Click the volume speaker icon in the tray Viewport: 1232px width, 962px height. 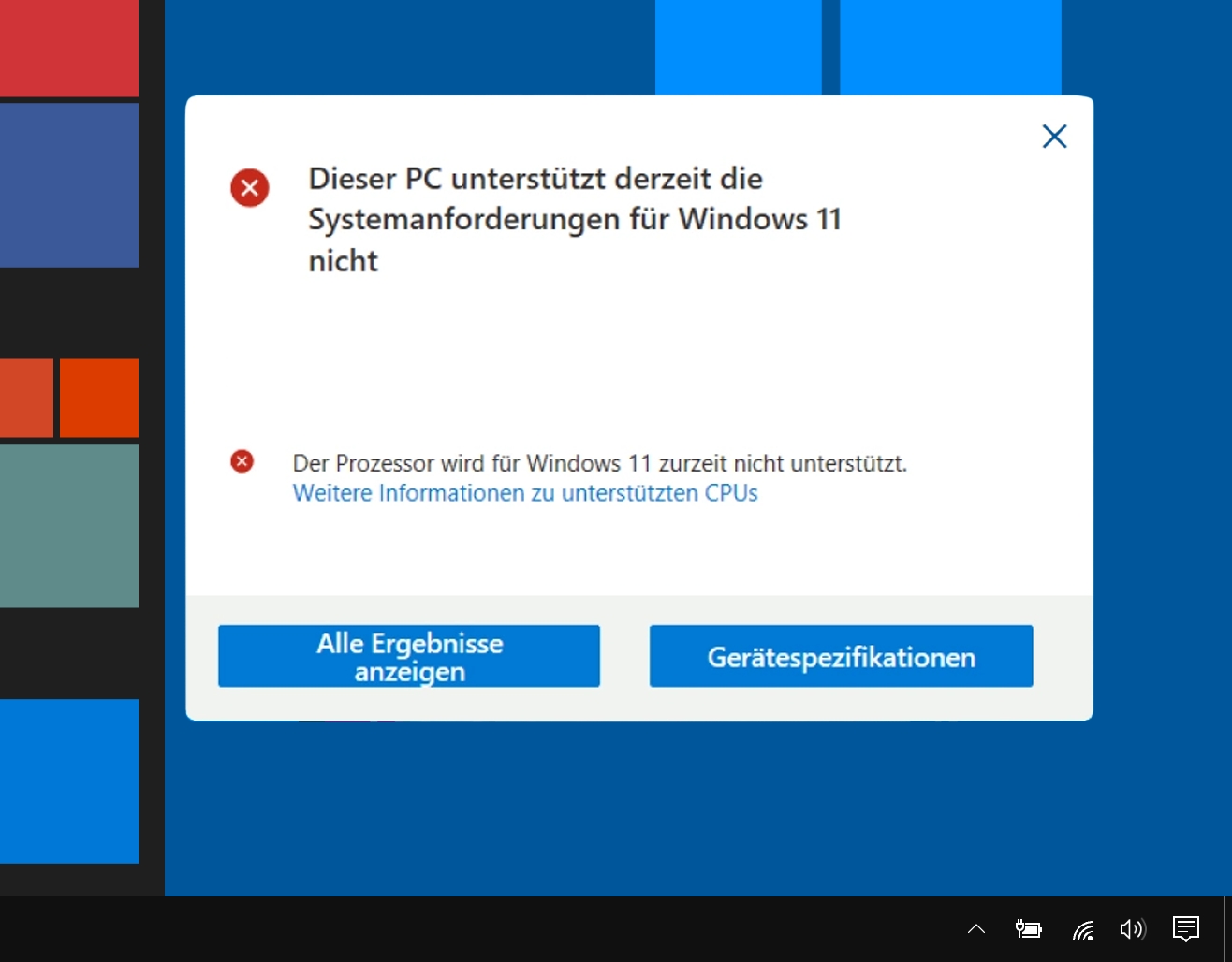1132,929
